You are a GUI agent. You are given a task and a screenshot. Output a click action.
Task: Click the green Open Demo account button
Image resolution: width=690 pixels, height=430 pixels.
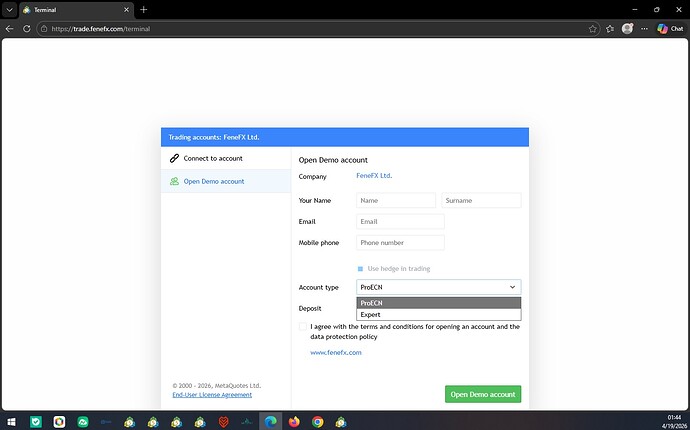[483, 394]
